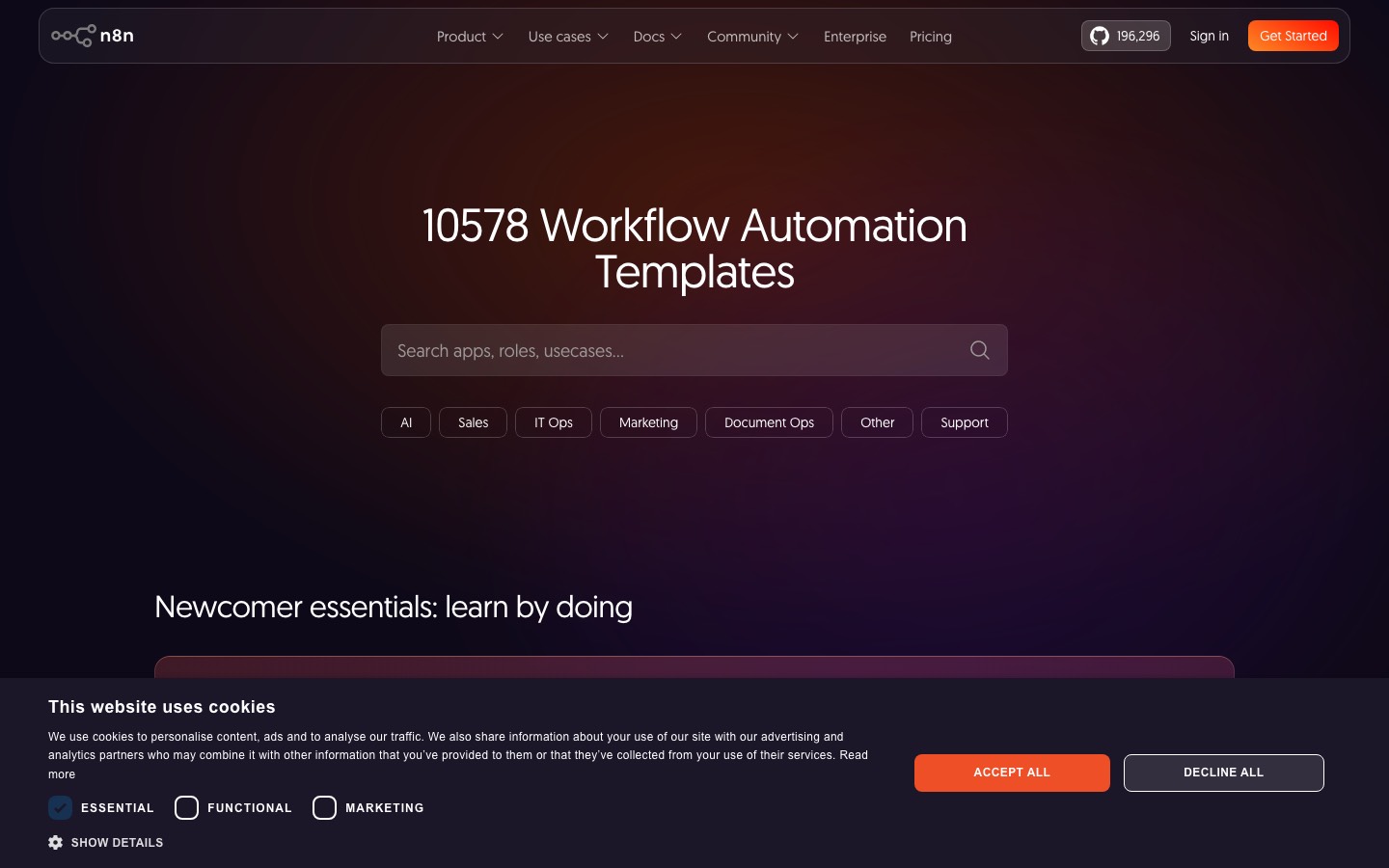Screen dimensions: 1389x868
Task: Click the magnifier search icon
Action: (979, 350)
